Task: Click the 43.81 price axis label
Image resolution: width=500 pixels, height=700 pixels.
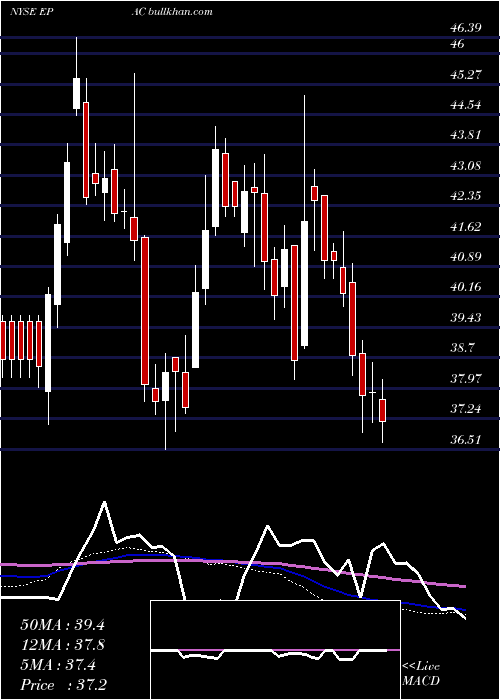Action: pyautogui.click(x=466, y=135)
